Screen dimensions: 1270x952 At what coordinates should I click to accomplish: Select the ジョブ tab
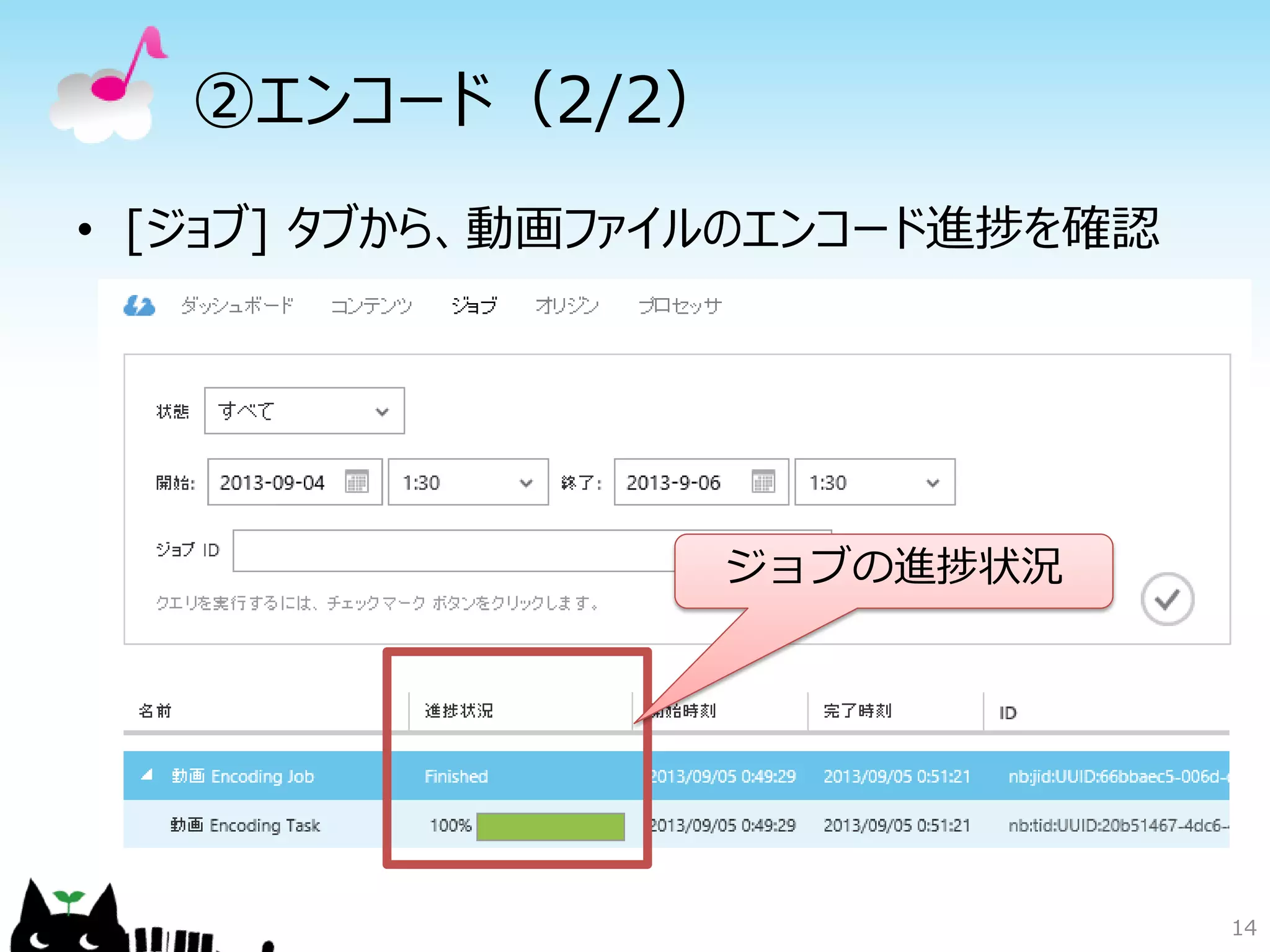474,306
